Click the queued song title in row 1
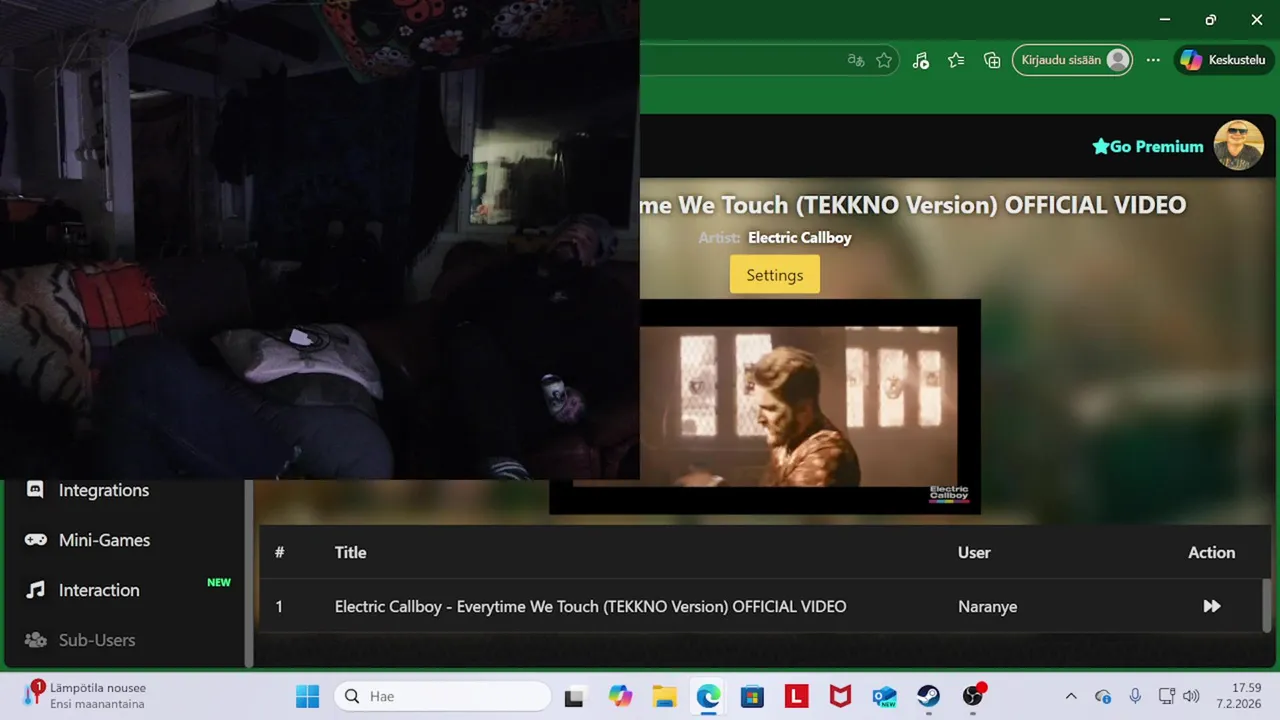 click(x=590, y=606)
